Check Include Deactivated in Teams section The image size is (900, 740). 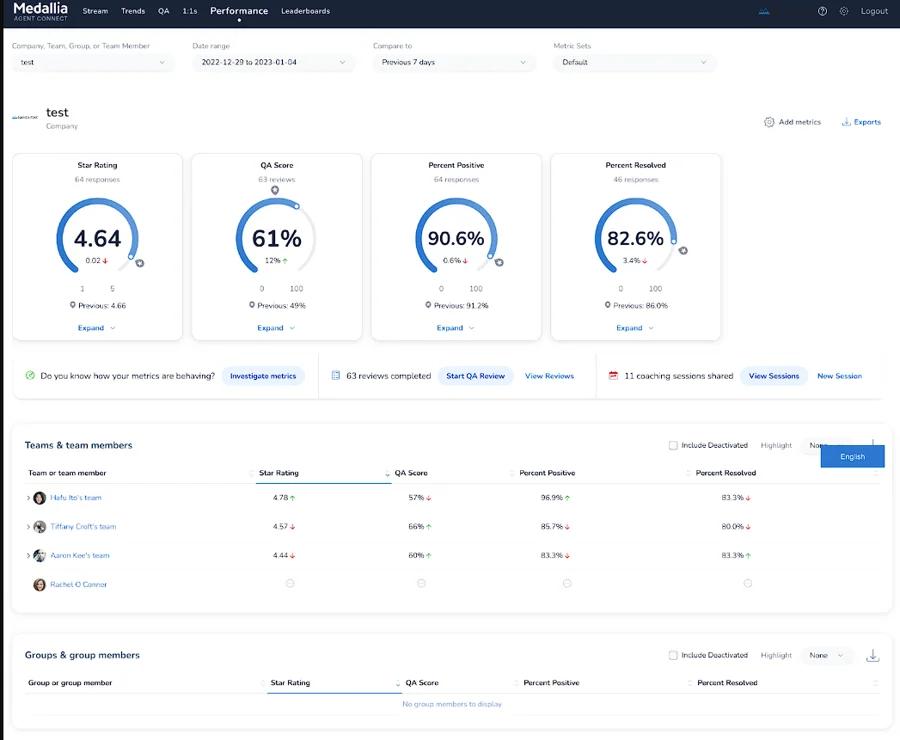(673, 446)
